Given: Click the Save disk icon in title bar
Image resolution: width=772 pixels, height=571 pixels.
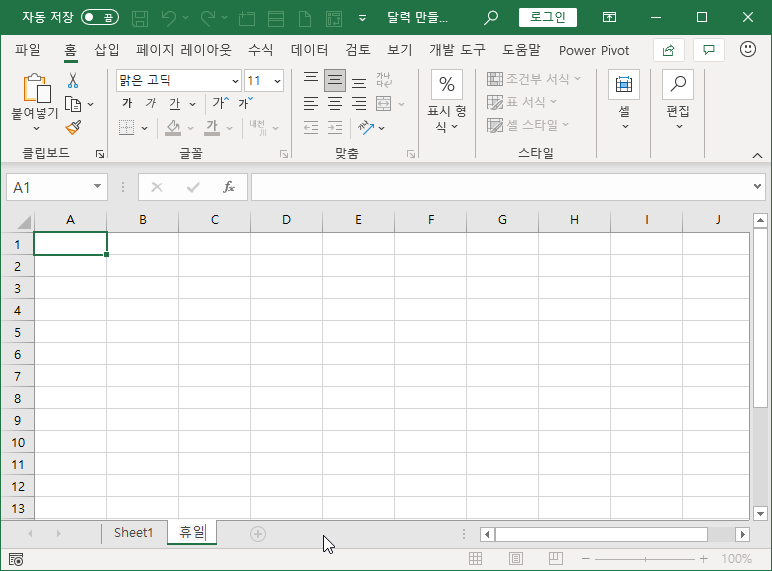Looking at the screenshot, I should click(140, 19).
